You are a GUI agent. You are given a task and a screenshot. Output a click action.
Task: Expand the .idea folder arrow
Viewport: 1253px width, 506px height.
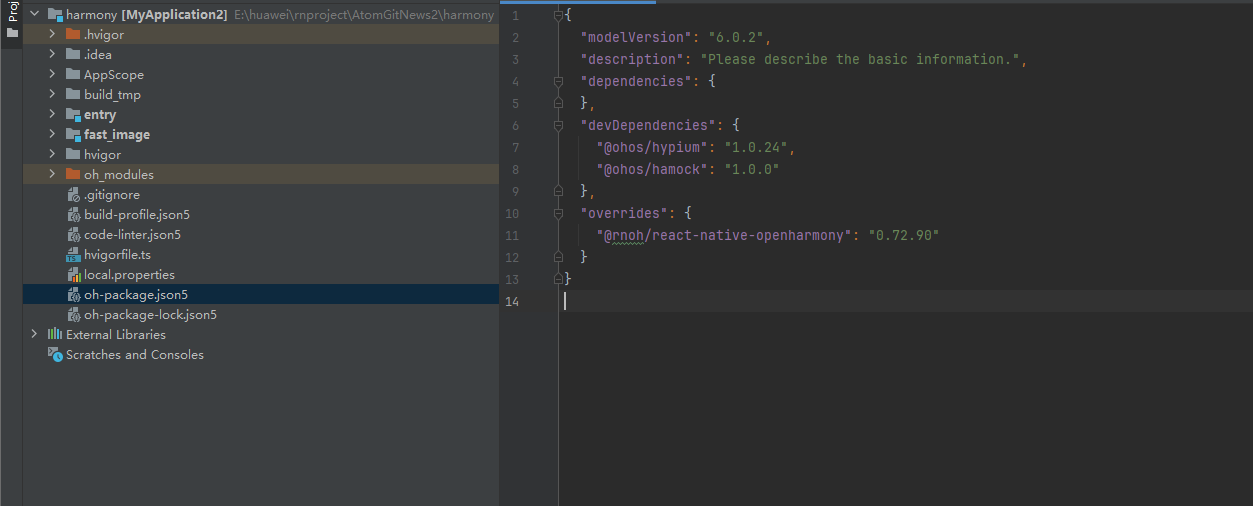tap(52, 55)
